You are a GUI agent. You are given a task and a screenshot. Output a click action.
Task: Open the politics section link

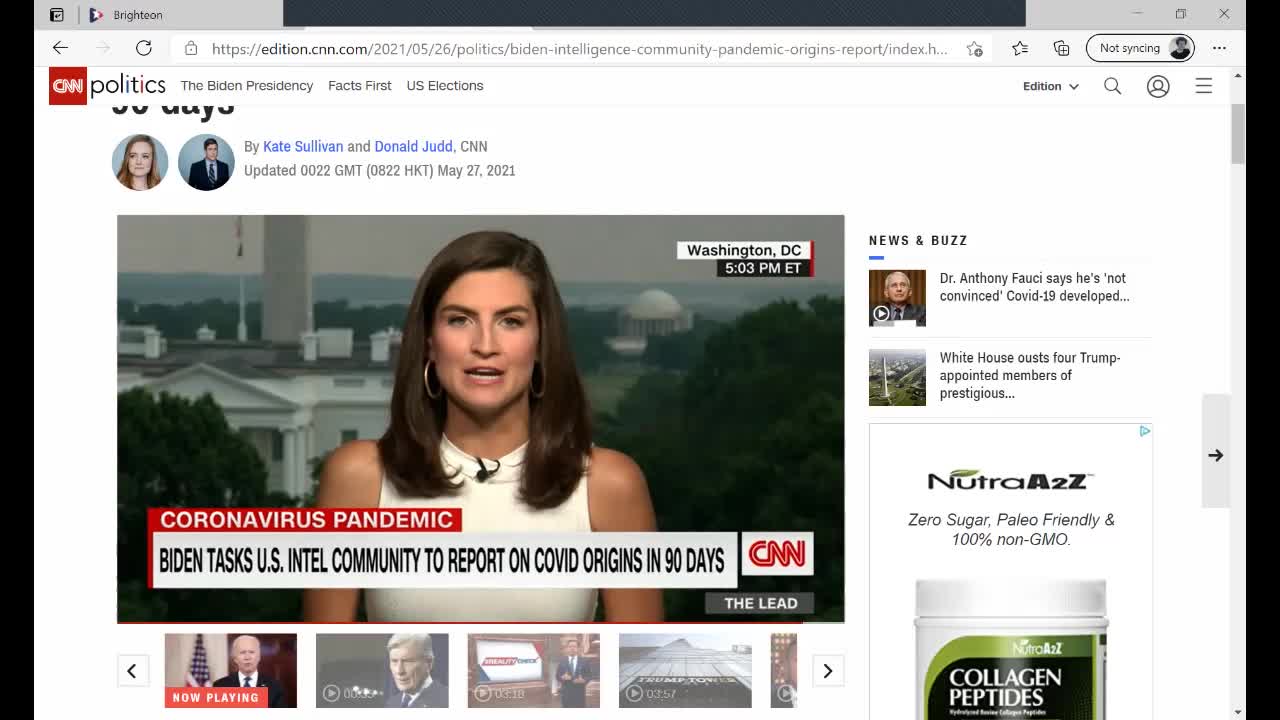coord(128,86)
